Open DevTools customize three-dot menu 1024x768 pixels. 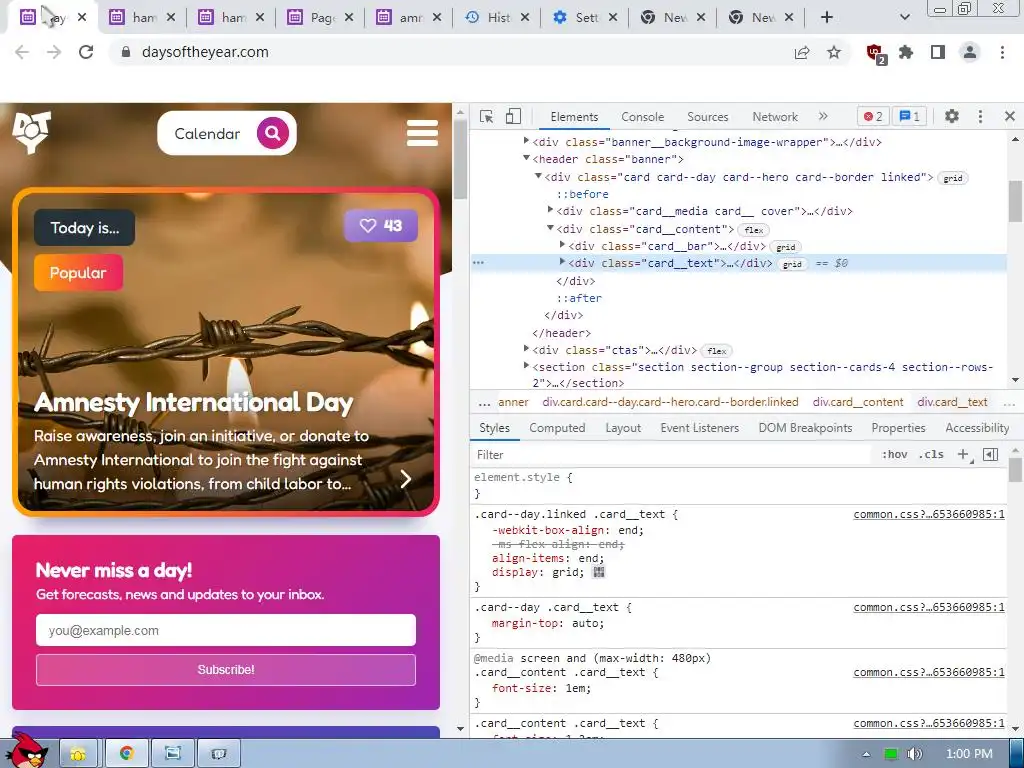pyautogui.click(x=980, y=116)
